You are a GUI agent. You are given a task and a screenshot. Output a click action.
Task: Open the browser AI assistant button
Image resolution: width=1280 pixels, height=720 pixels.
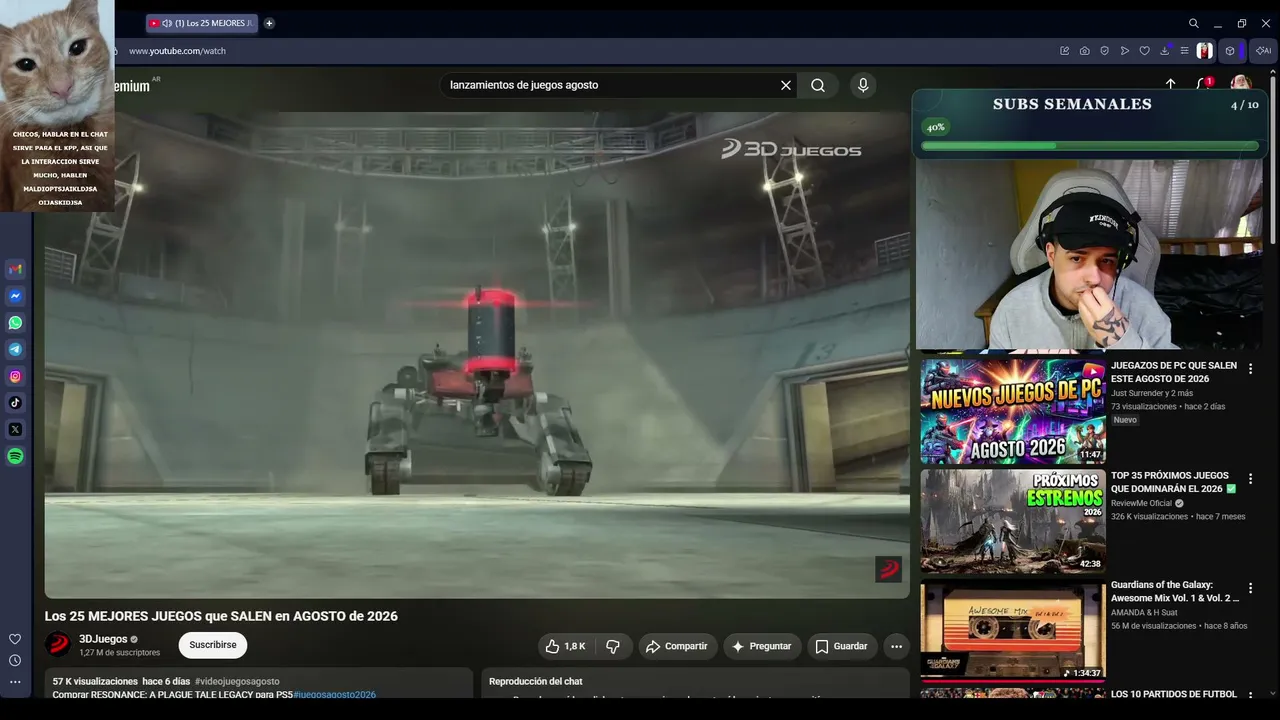tap(1263, 51)
